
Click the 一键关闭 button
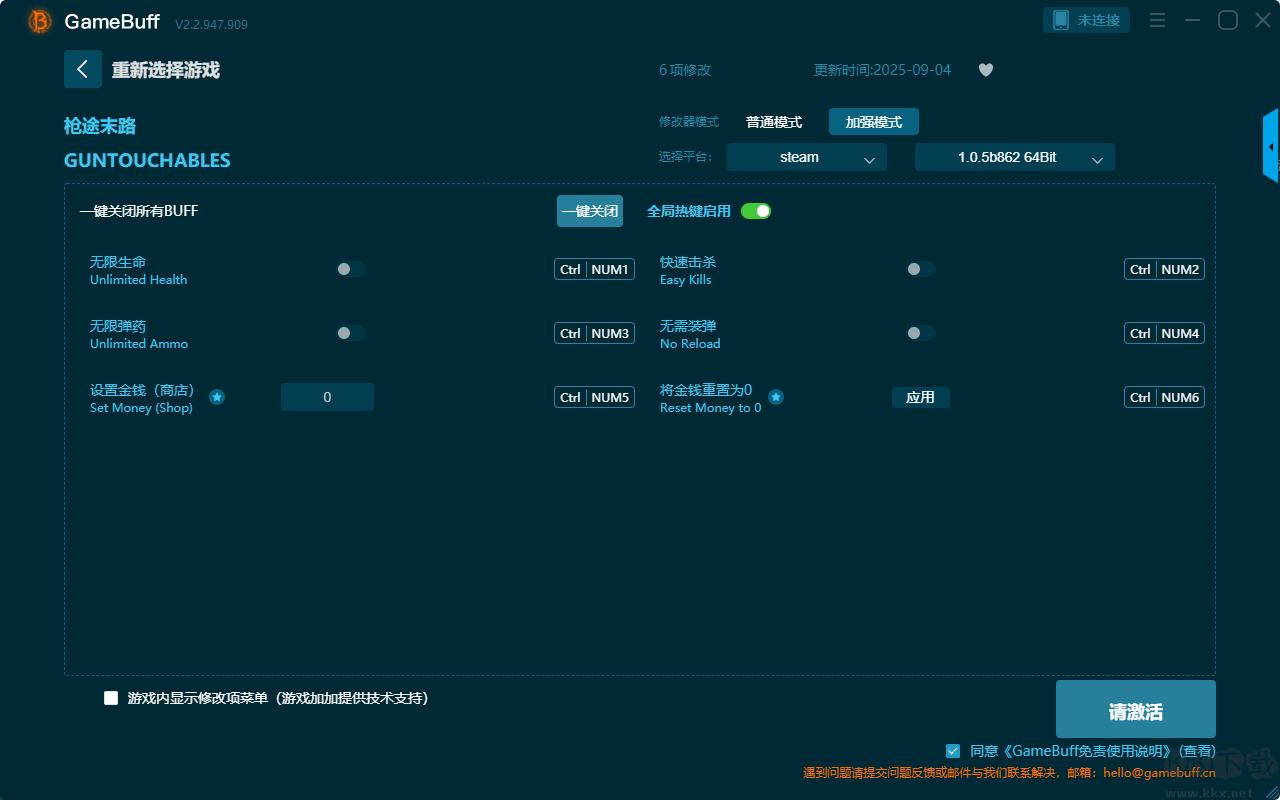pos(590,211)
